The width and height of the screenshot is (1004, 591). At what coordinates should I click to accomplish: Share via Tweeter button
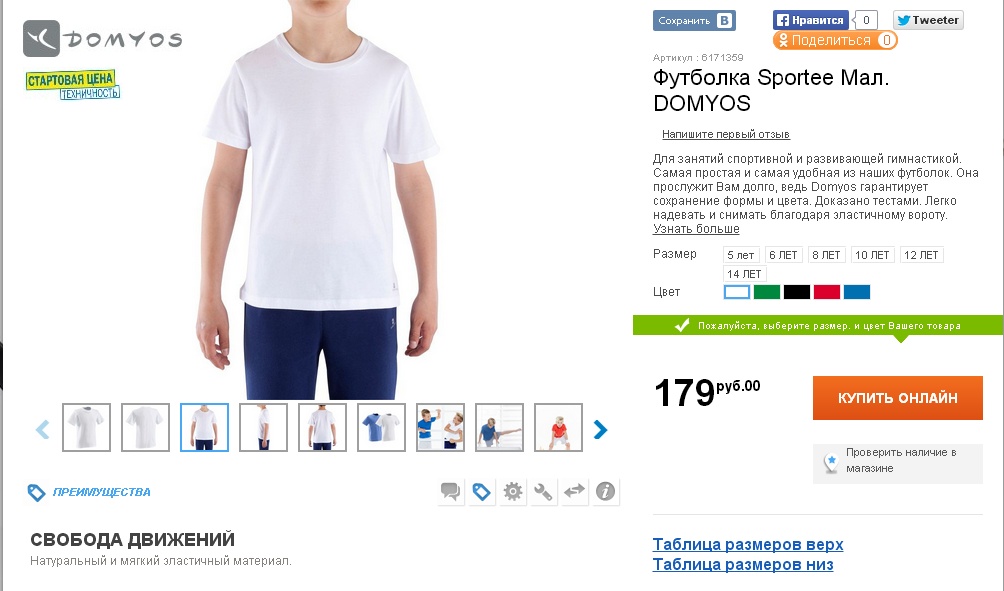[x=928, y=20]
